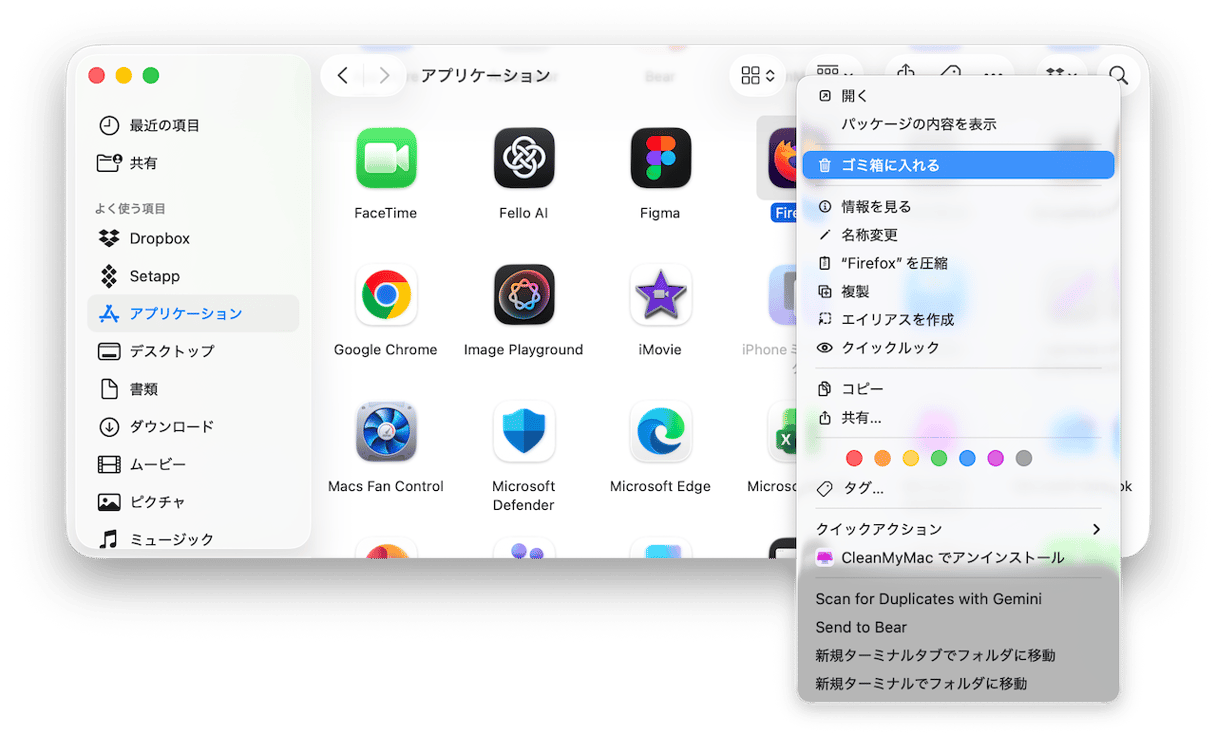The width and height of the screenshot is (1216, 735).
Task: Choose 共有... from the context menu
Action: (958, 417)
